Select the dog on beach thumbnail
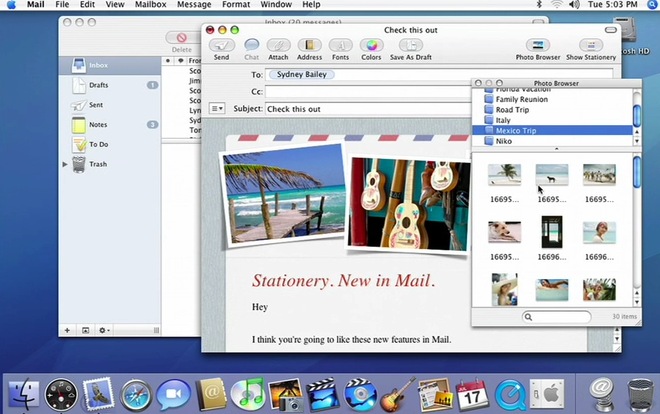The height and width of the screenshot is (414, 660). pos(552,174)
